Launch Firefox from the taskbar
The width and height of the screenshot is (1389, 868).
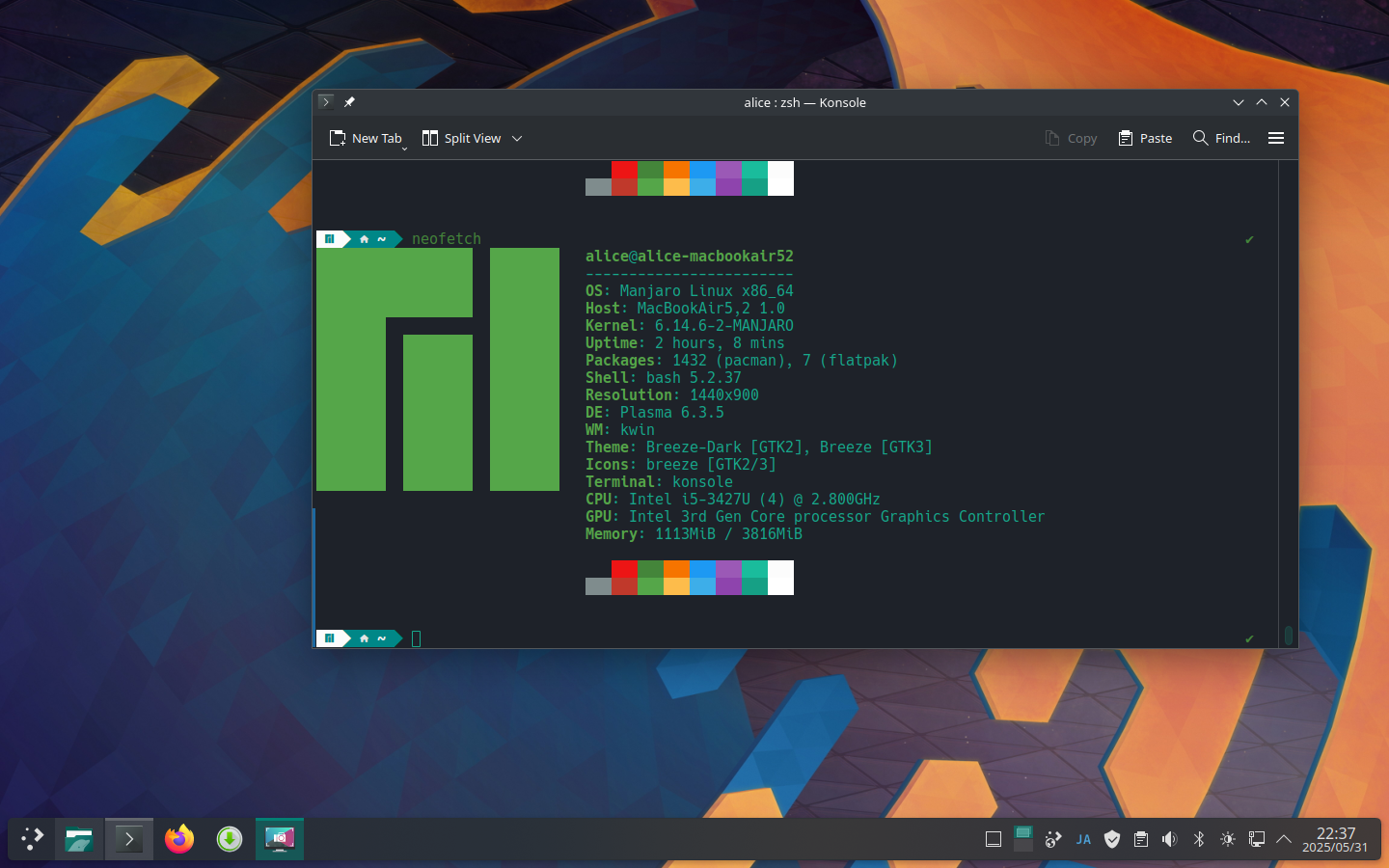(179, 839)
